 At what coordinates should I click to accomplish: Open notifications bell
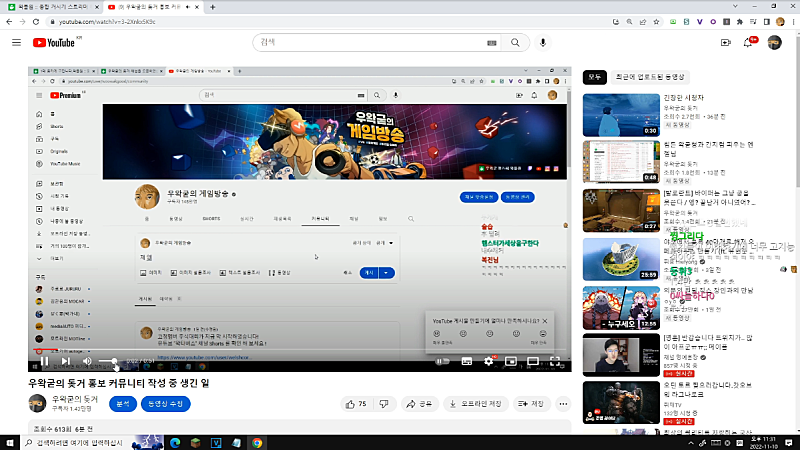coord(748,43)
